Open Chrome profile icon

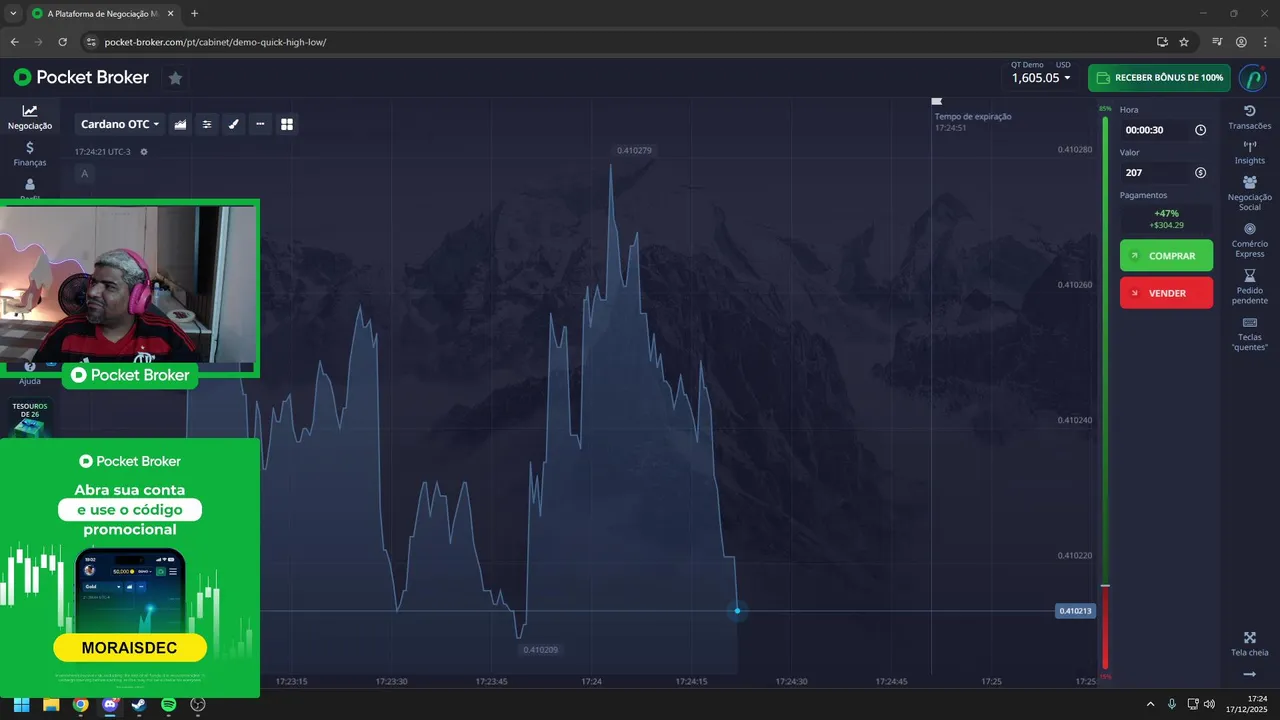[1241, 42]
